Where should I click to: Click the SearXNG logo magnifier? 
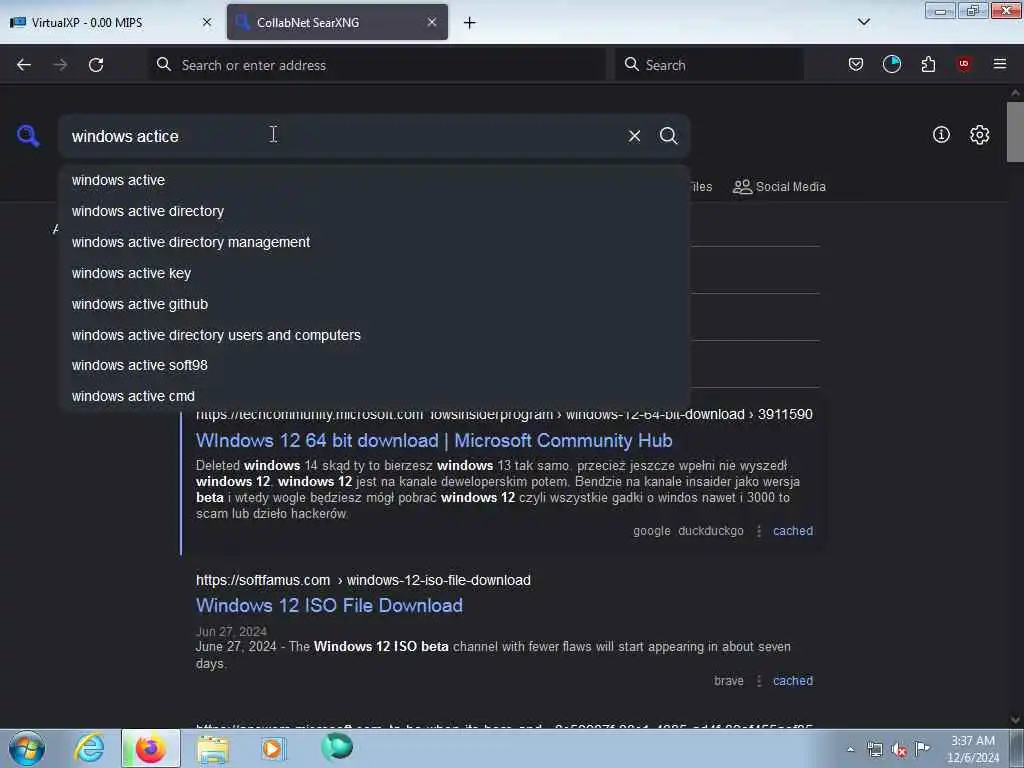click(x=28, y=136)
